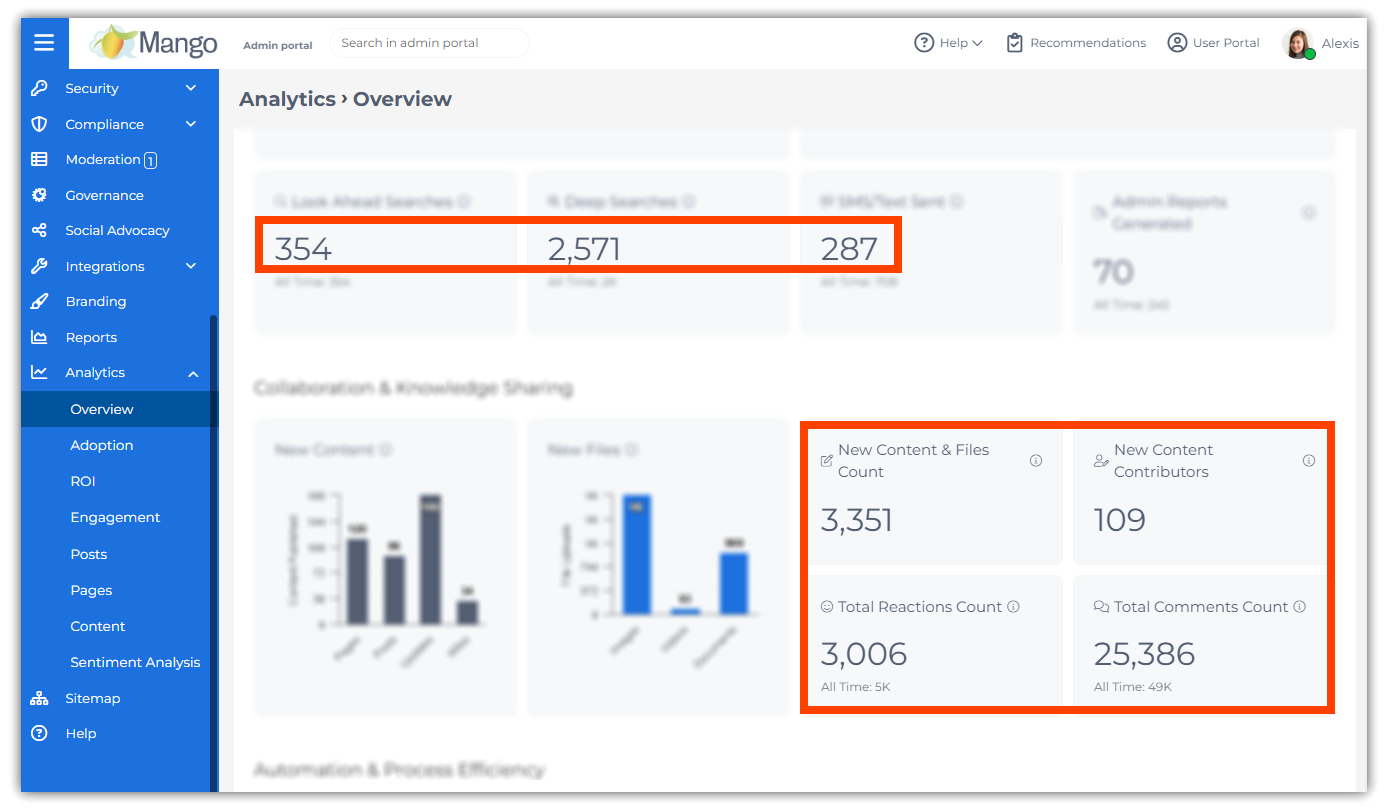1386x812 pixels.
Task: Click the Social Advocacy share icon
Action: tap(39, 230)
